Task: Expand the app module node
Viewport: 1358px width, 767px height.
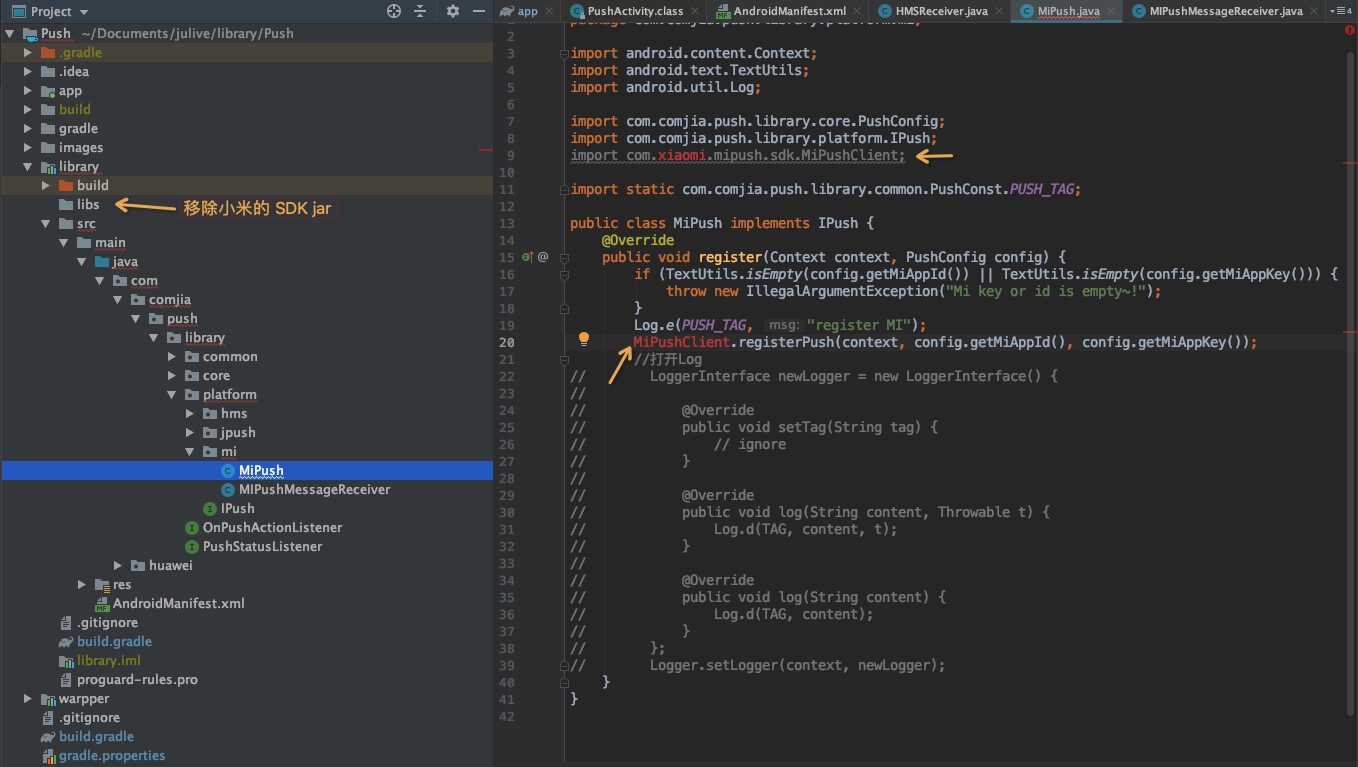Action: (29, 90)
